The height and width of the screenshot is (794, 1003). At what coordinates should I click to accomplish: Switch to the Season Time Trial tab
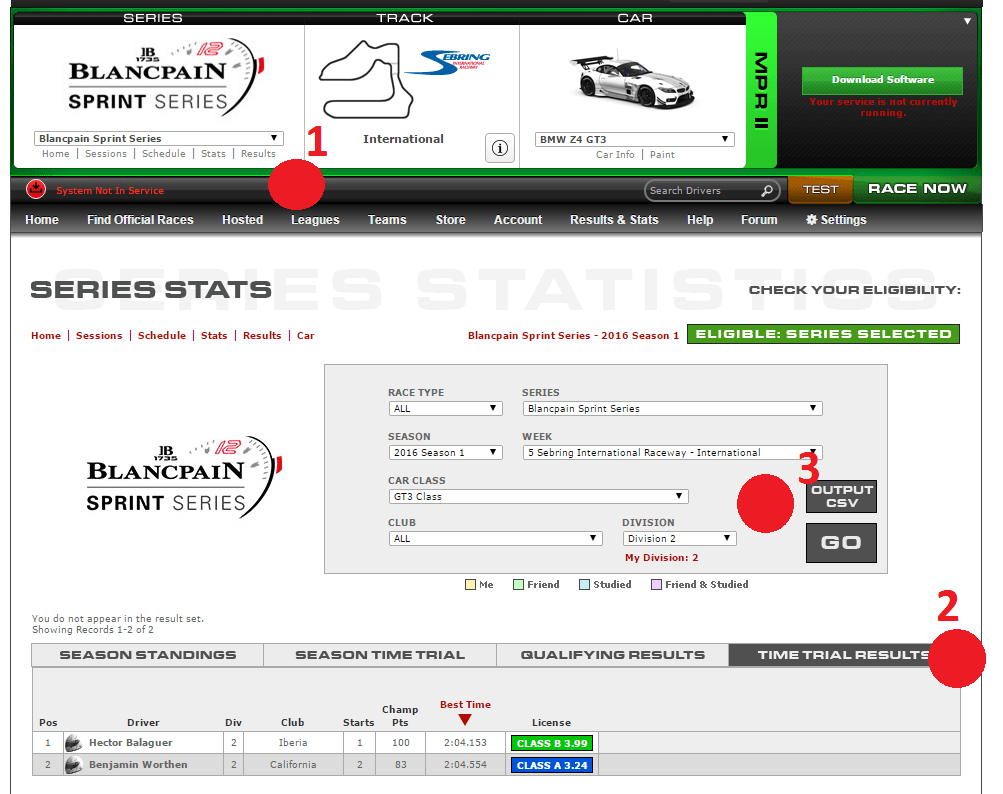pos(380,655)
